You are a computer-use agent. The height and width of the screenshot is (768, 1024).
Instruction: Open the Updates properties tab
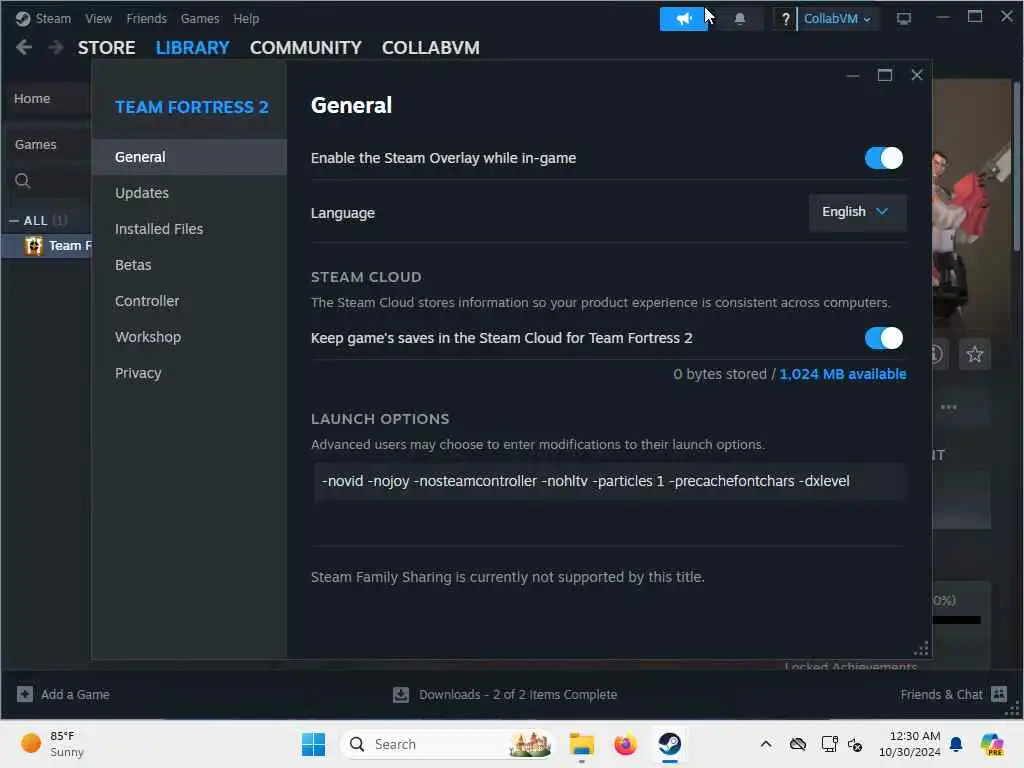[x=189, y=193]
